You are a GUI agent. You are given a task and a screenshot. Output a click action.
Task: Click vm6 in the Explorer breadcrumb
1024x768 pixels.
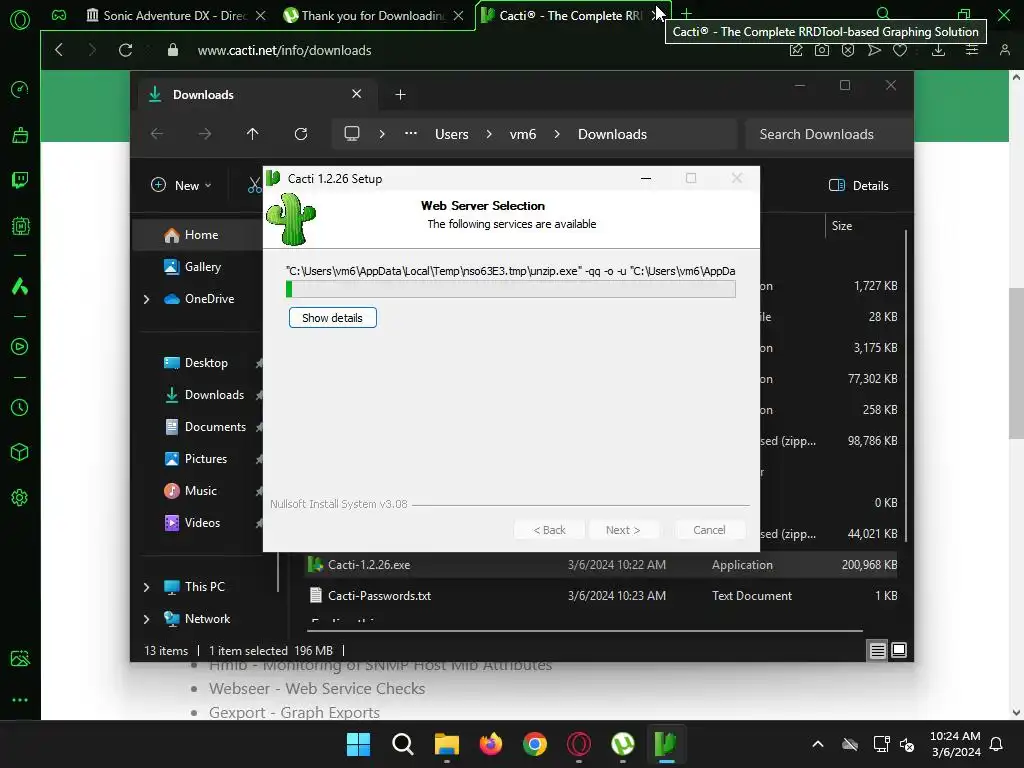523,134
